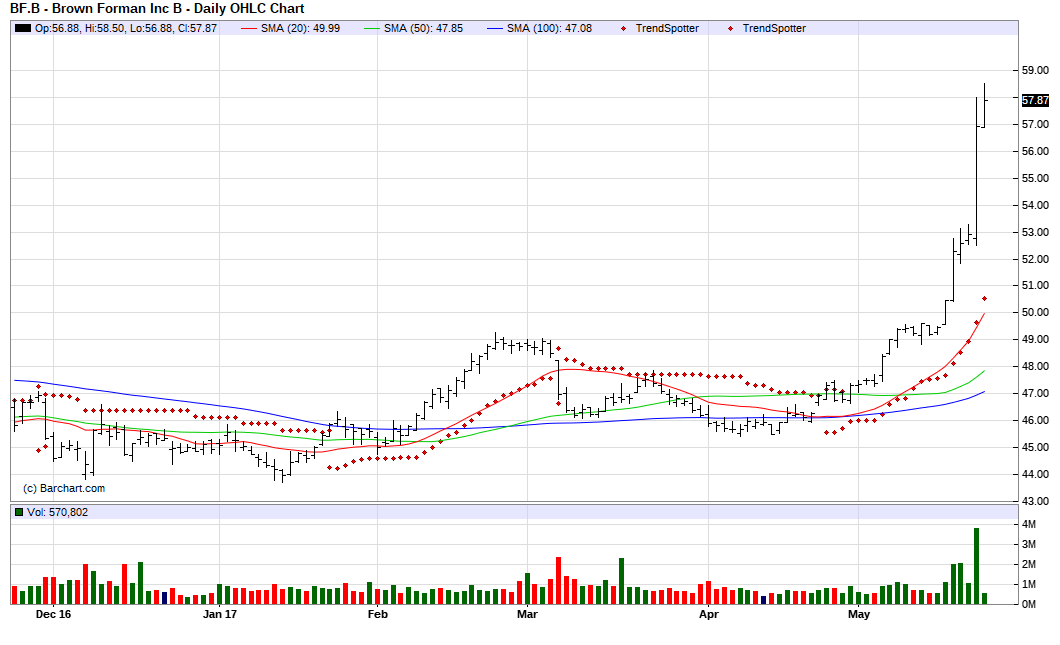1060x645 pixels.
Task: Click the Dec 16 date axis label
Action: tap(53, 614)
